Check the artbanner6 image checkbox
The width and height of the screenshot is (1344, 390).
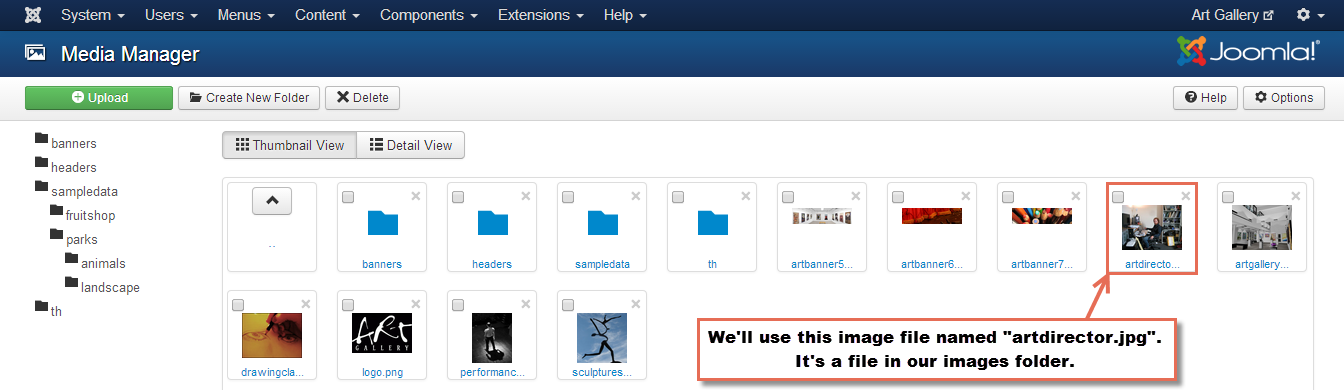[x=898, y=197]
